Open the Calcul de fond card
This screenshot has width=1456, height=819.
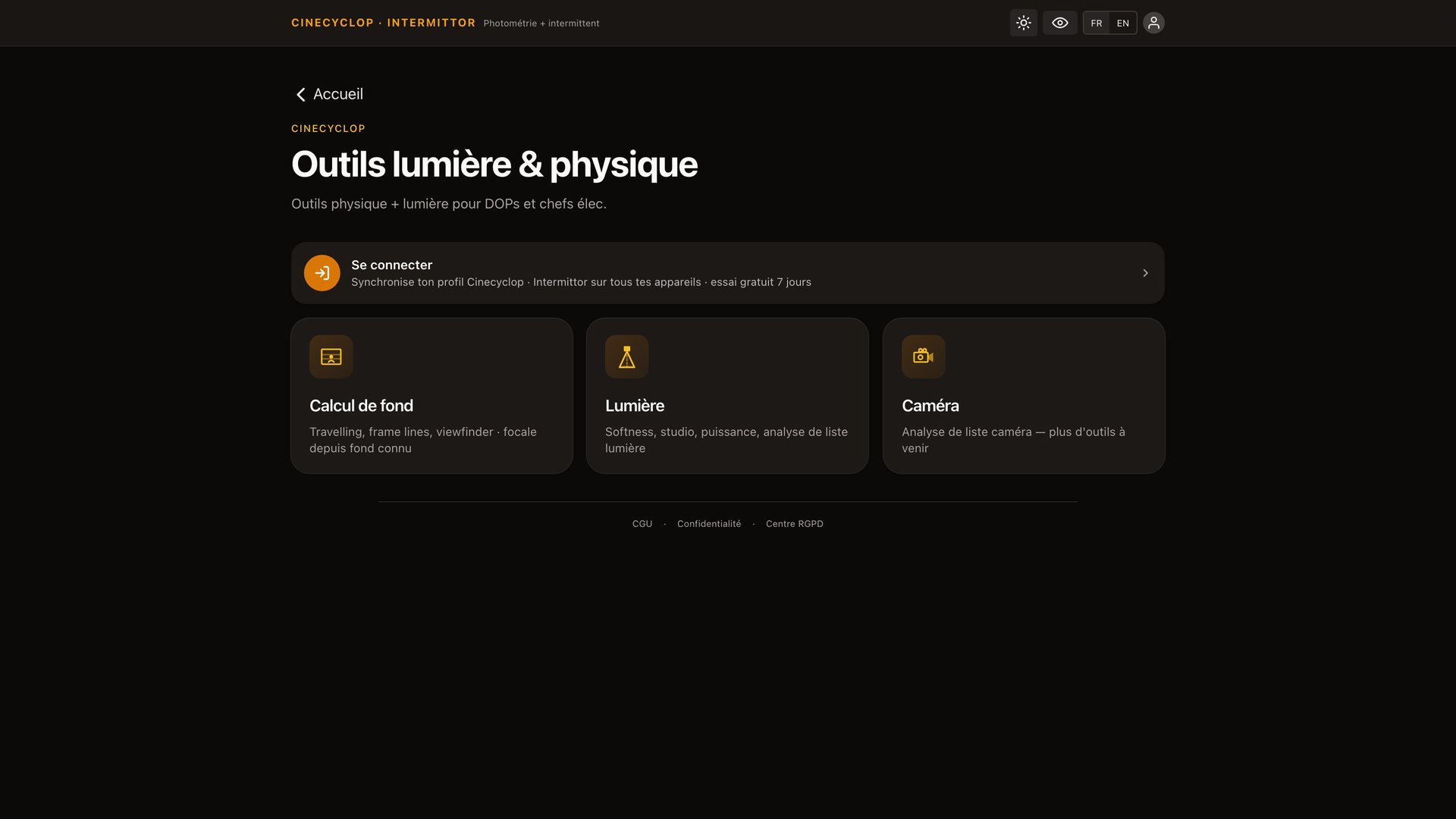tap(431, 396)
